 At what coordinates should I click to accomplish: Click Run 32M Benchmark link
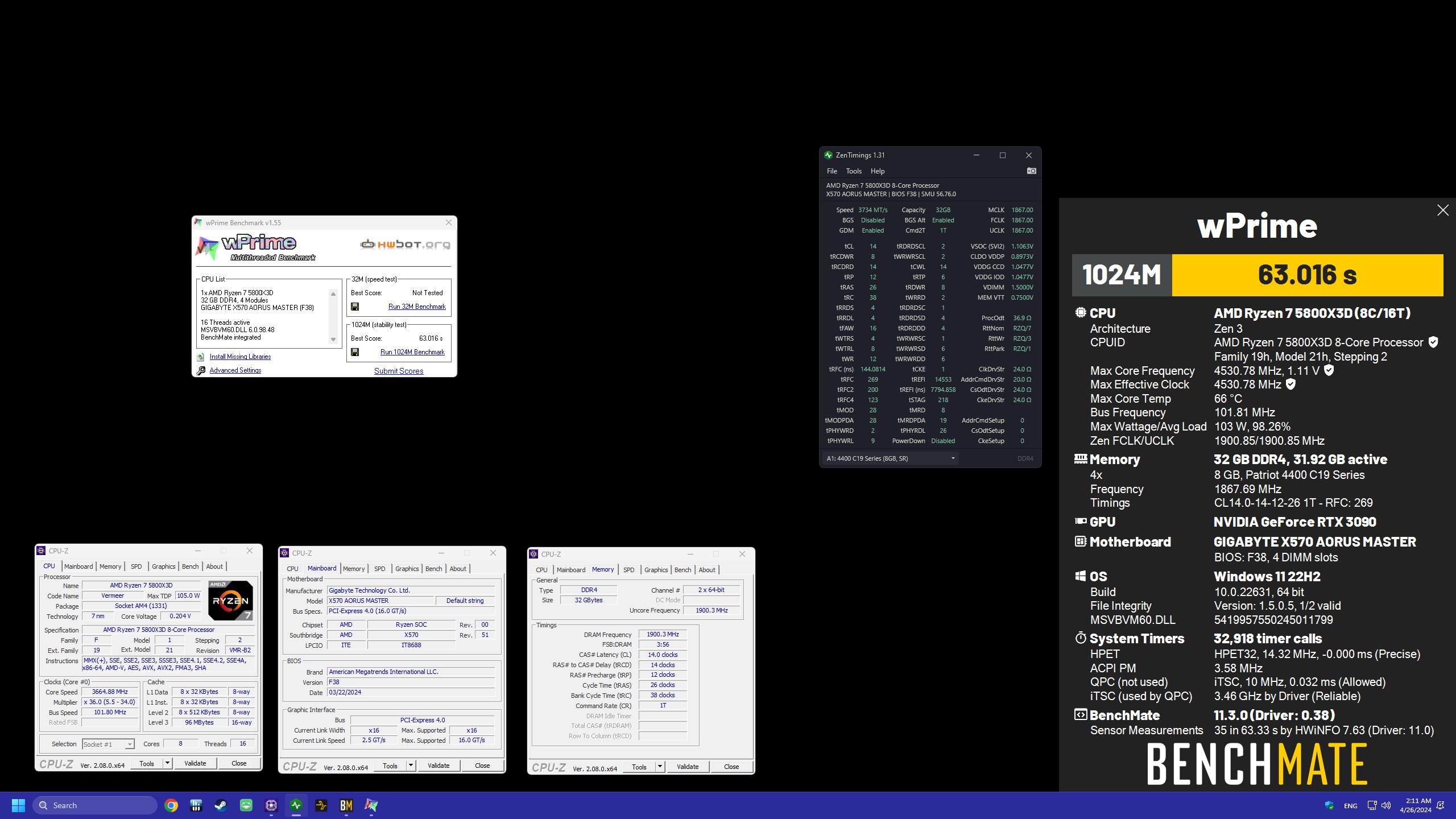pyautogui.click(x=417, y=307)
